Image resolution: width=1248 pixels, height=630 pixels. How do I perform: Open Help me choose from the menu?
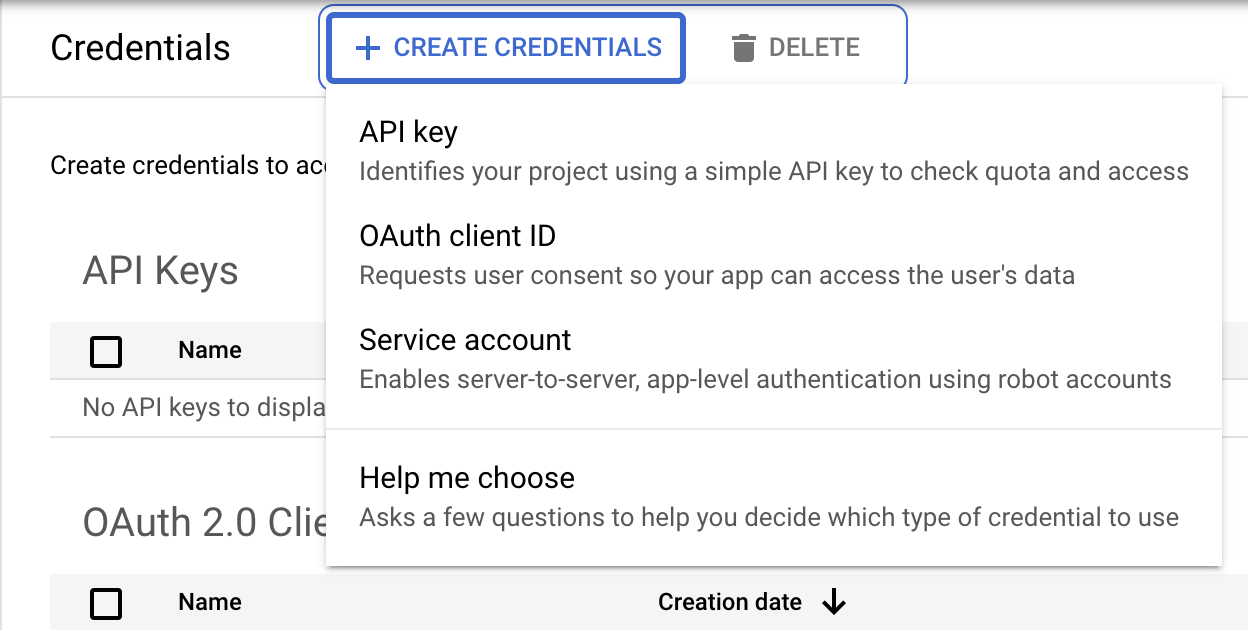(466, 478)
